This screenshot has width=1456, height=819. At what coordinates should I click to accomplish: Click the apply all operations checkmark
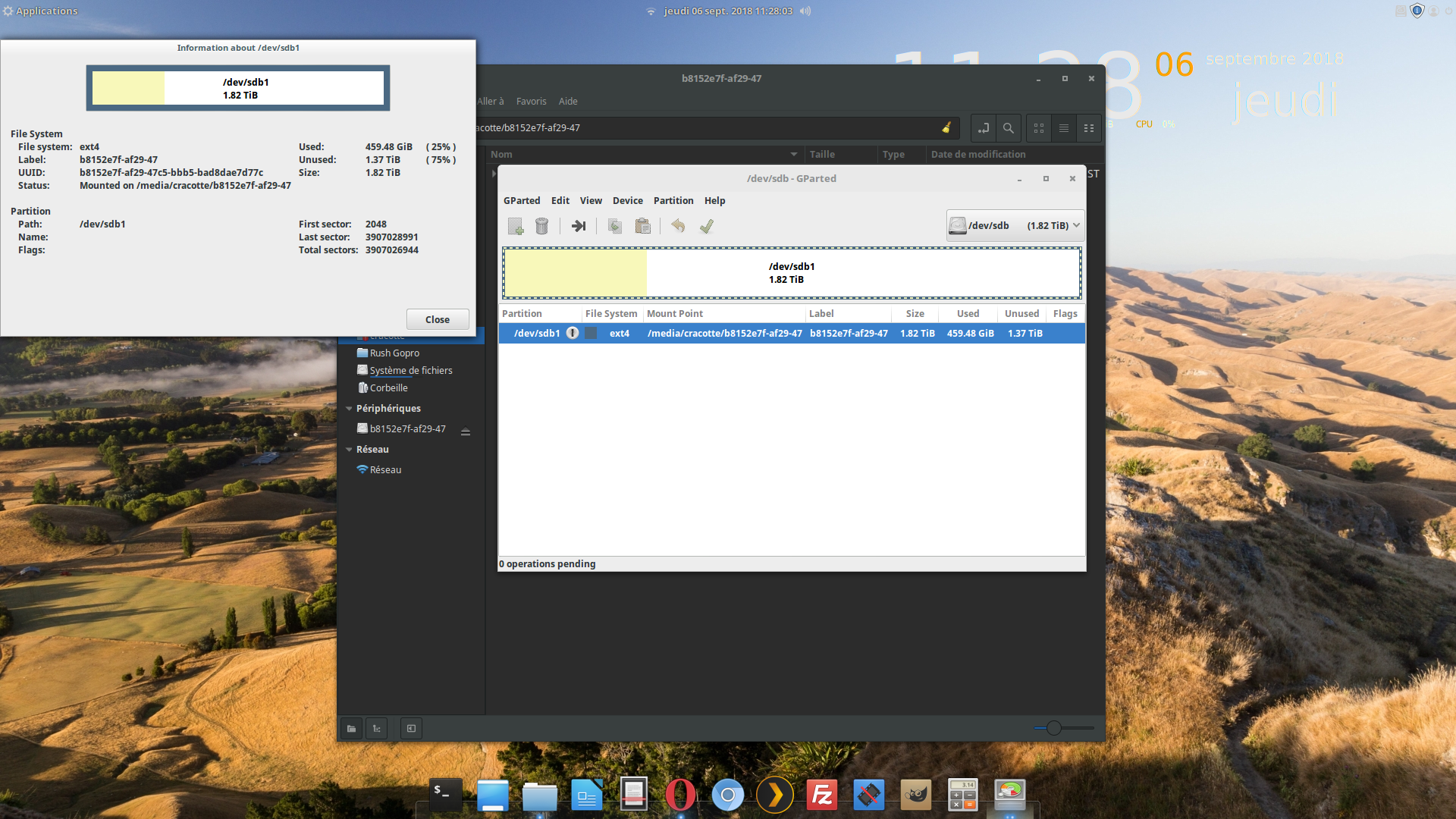(706, 226)
